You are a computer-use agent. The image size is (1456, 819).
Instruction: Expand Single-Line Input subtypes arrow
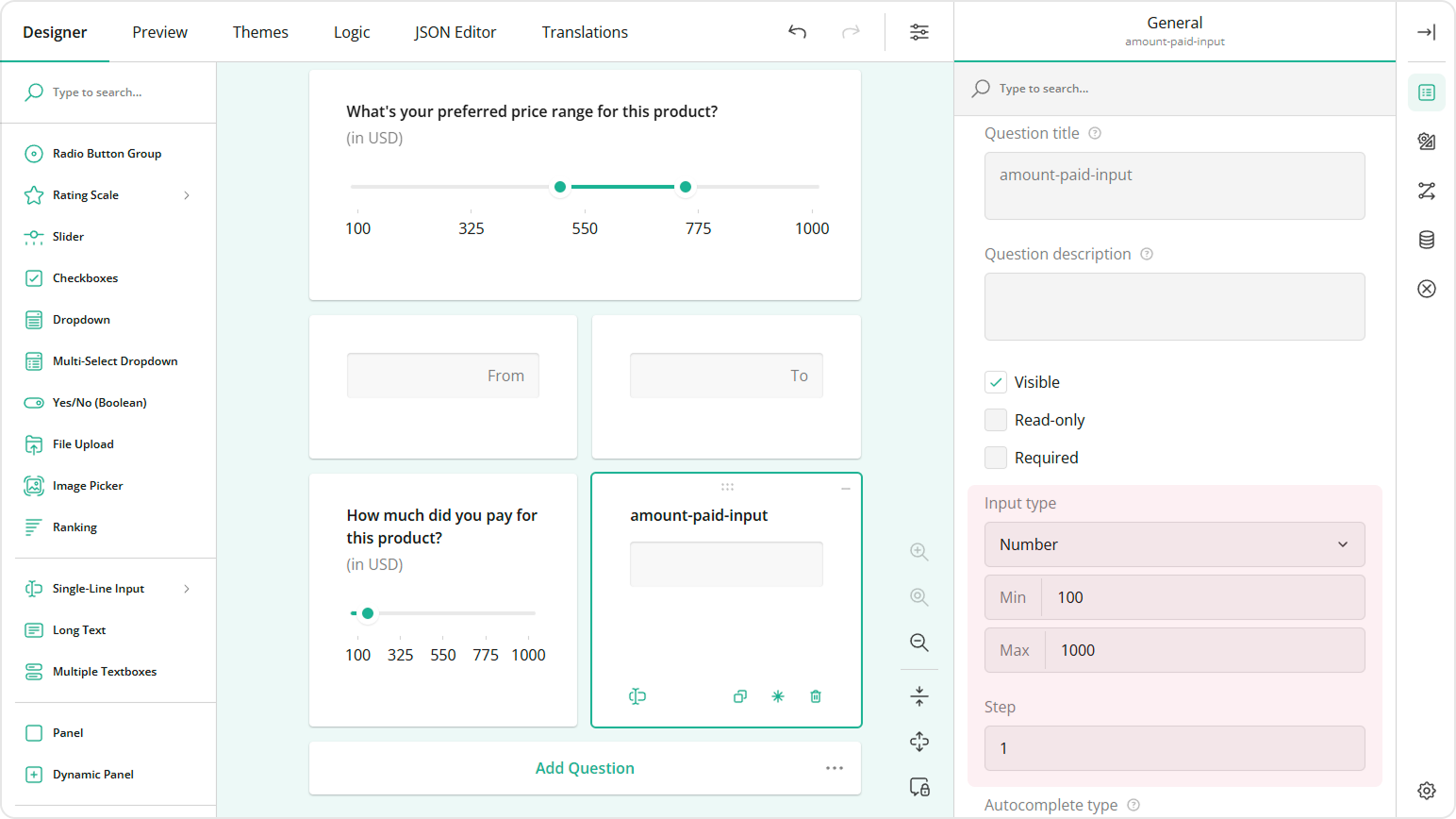[187, 589]
